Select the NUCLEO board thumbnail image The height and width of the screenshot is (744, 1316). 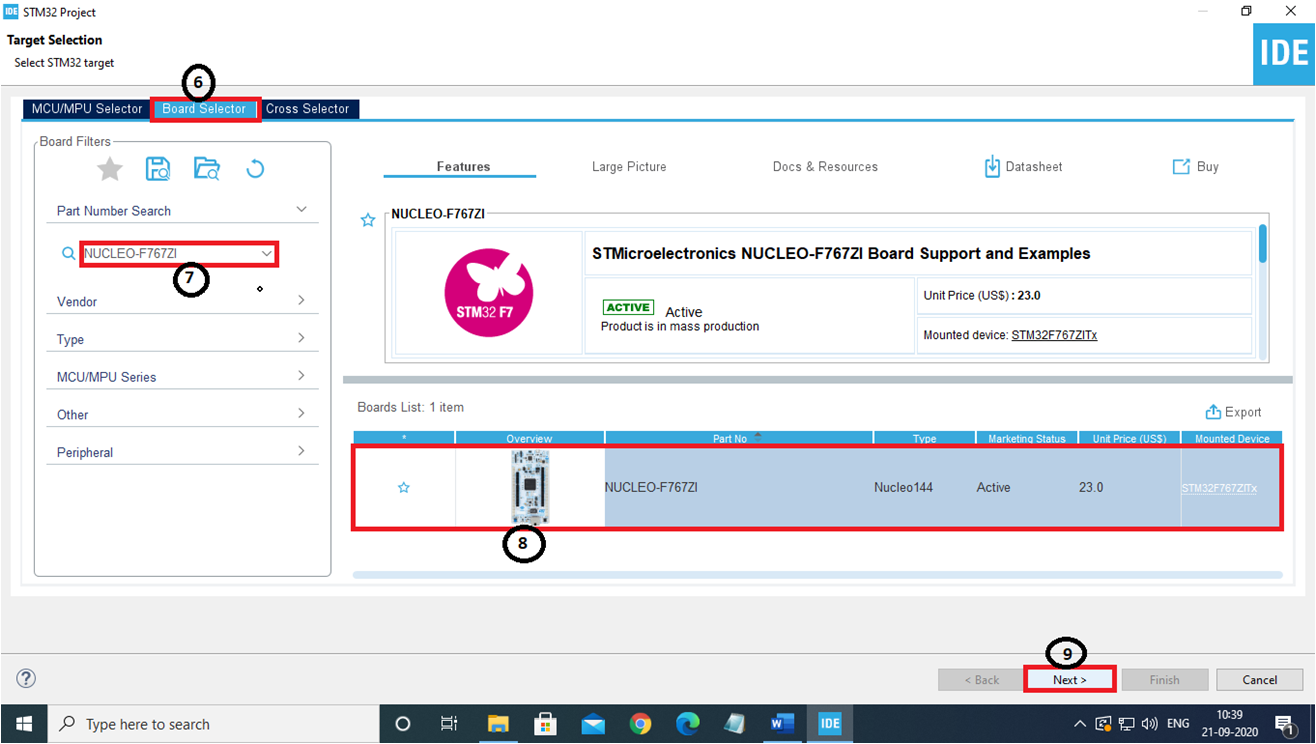pos(530,487)
